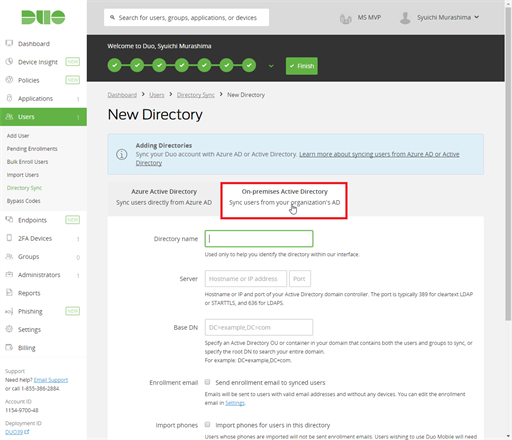Click the Settings gear icon
The image size is (512, 440).
[9, 329]
